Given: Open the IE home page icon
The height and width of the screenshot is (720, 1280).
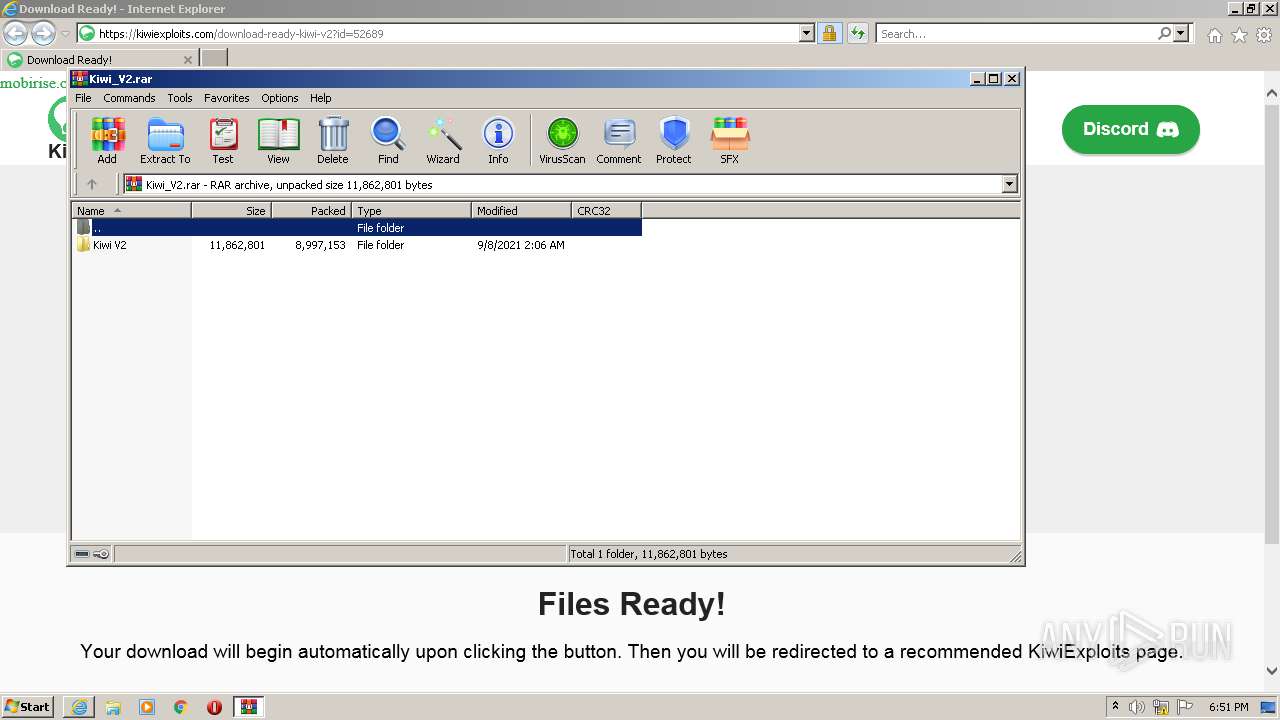Looking at the screenshot, I should (1214, 35).
